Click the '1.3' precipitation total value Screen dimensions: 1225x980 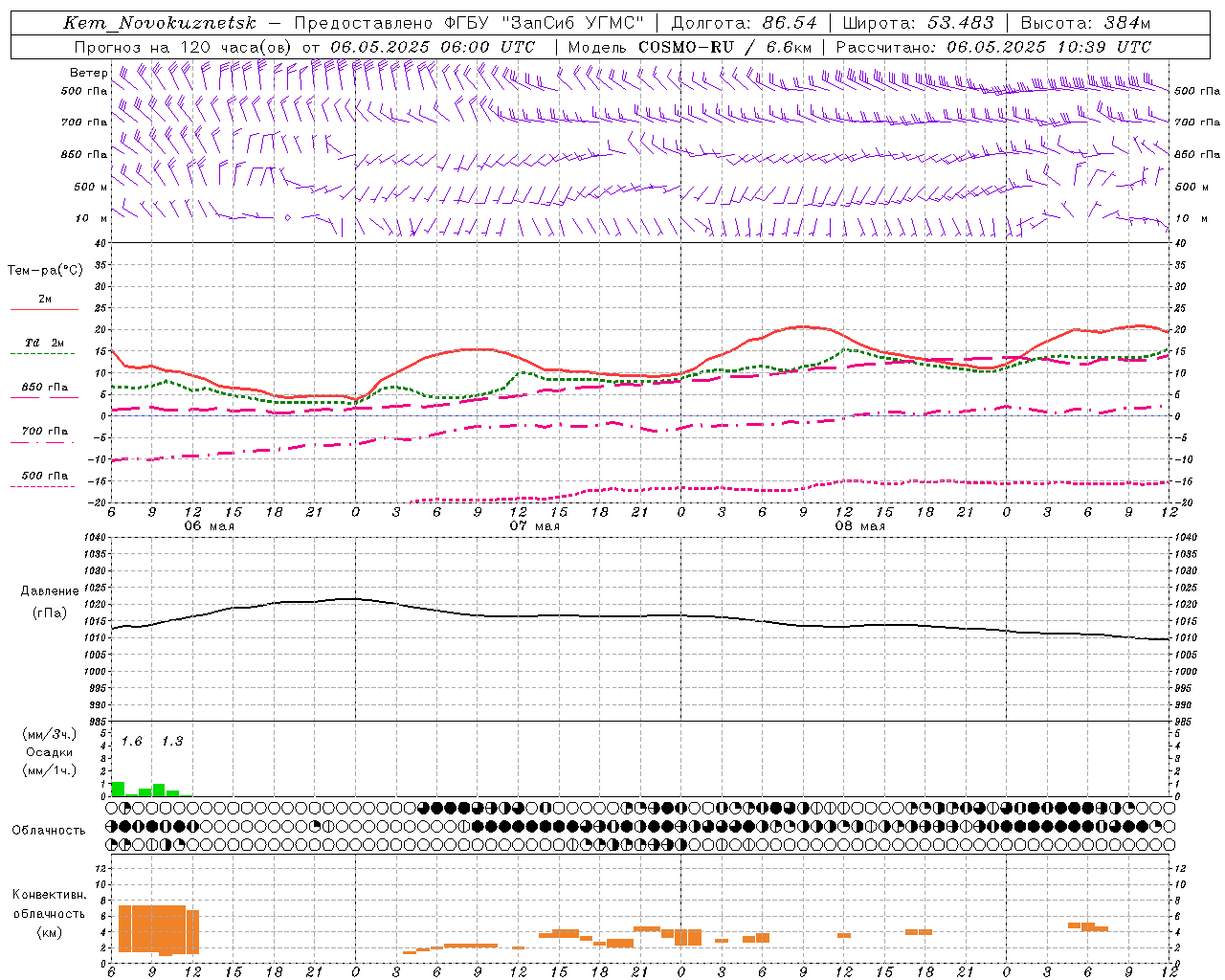(x=171, y=742)
